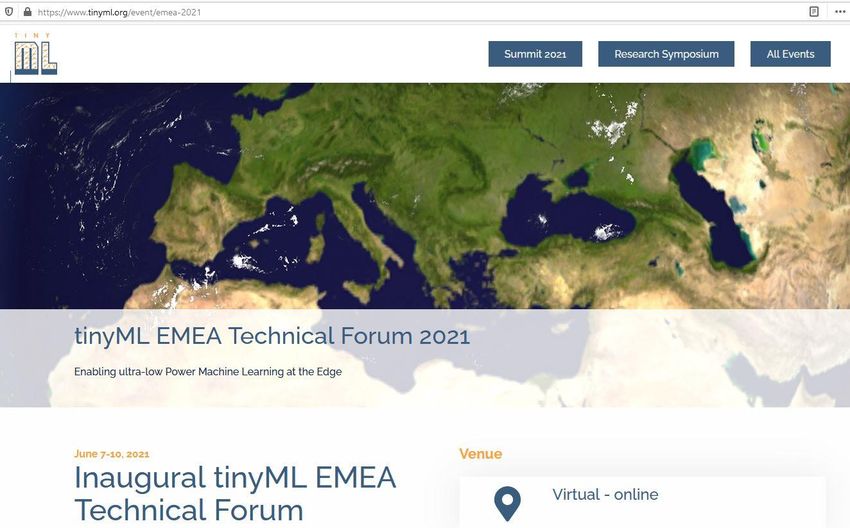The image size is (850, 528).
Task: Click the venue map pin icon
Action: [x=507, y=504]
